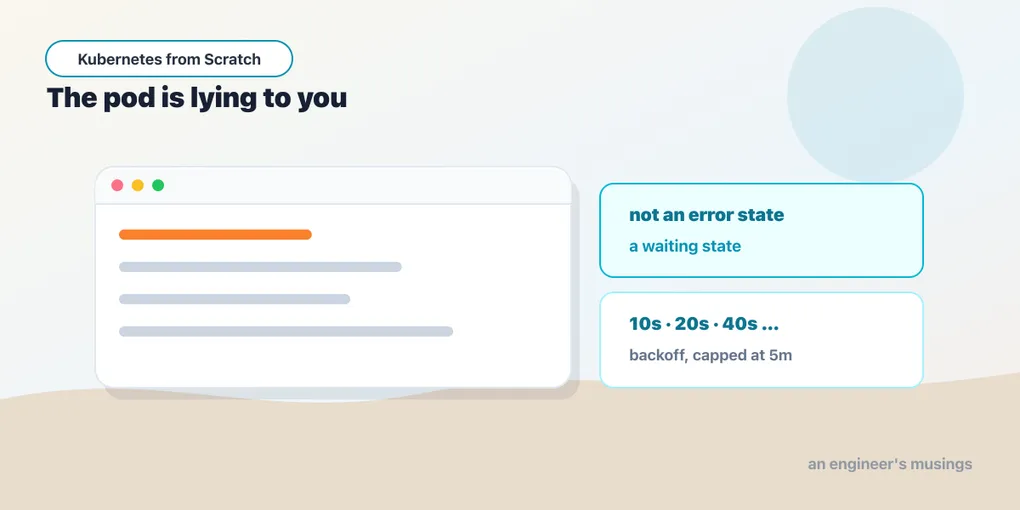Click the orange highlighted line in the window

[x=215, y=235]
